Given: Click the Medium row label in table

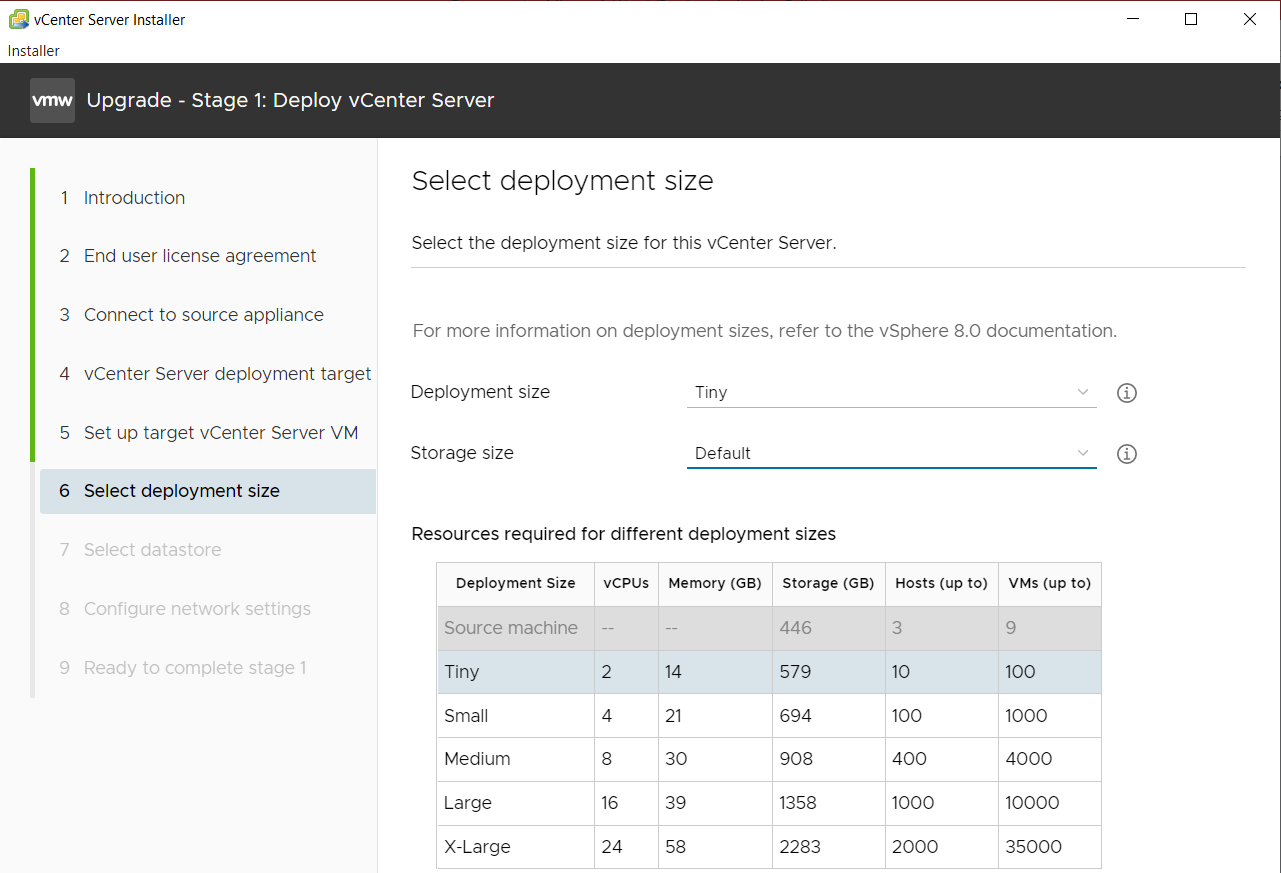Looking at the screenshot, I should (x=477, y=759).
